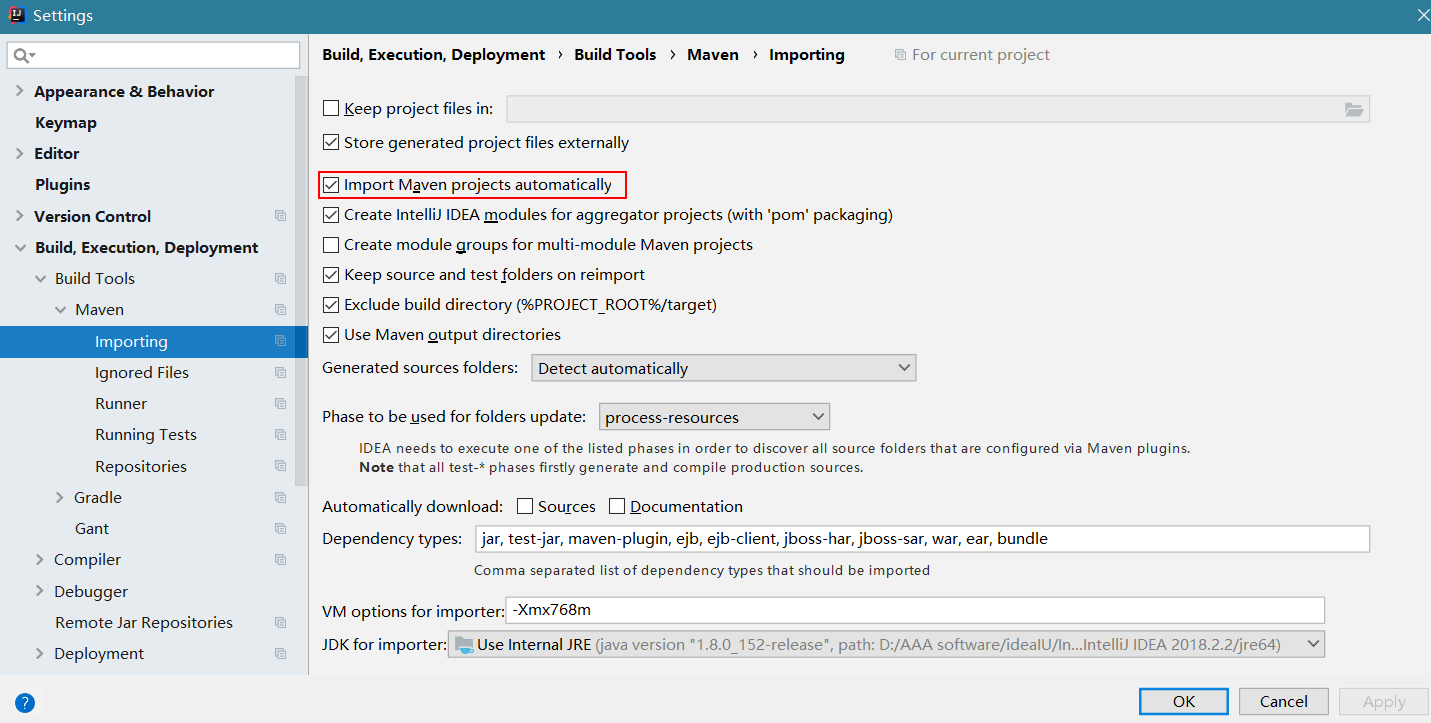This screenshot has width=1431, height=723.
Task: Click the project-level icon beside Compiler
Action: [280, 560]
